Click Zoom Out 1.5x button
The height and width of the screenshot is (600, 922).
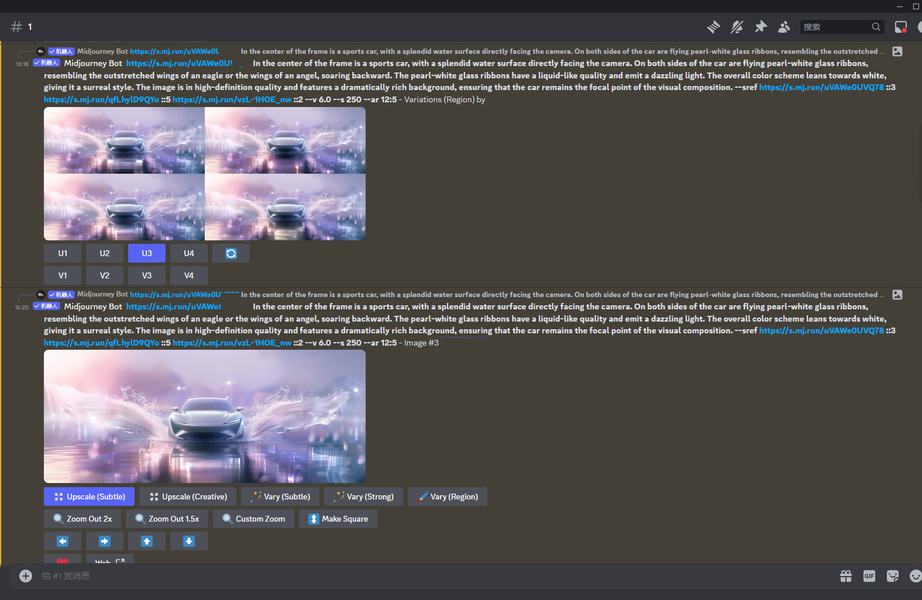[167, 519]
